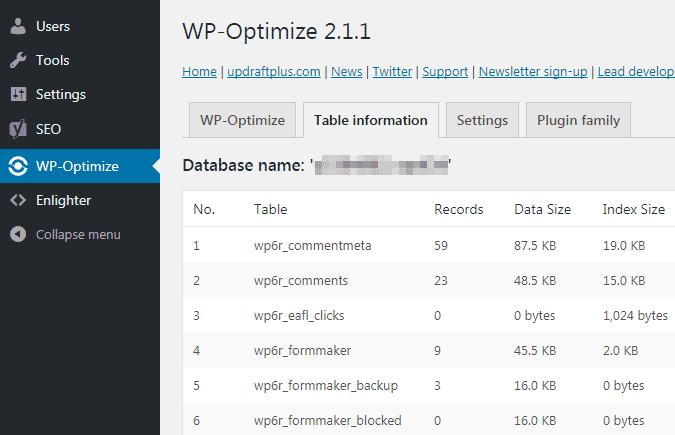Open the Twitter link
The image size is (675, 435).
pos(392,71)
